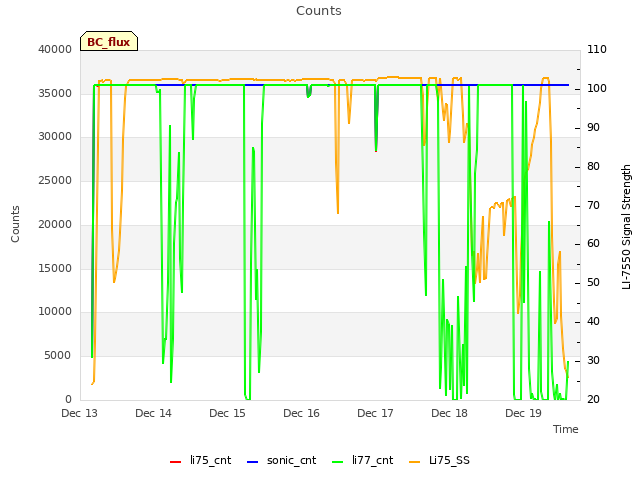The width and height of the screenshot is (640, 480).
Task: Click the red li75_cnt legend swatch
Action: click(x=176, y=462)
